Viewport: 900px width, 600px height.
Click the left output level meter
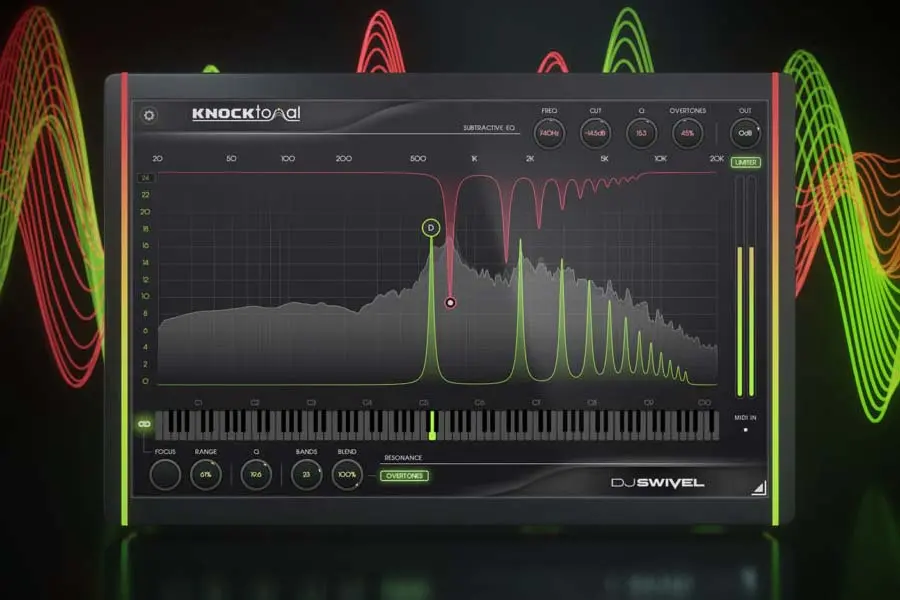pyautogui.click(x=739, y=287)
